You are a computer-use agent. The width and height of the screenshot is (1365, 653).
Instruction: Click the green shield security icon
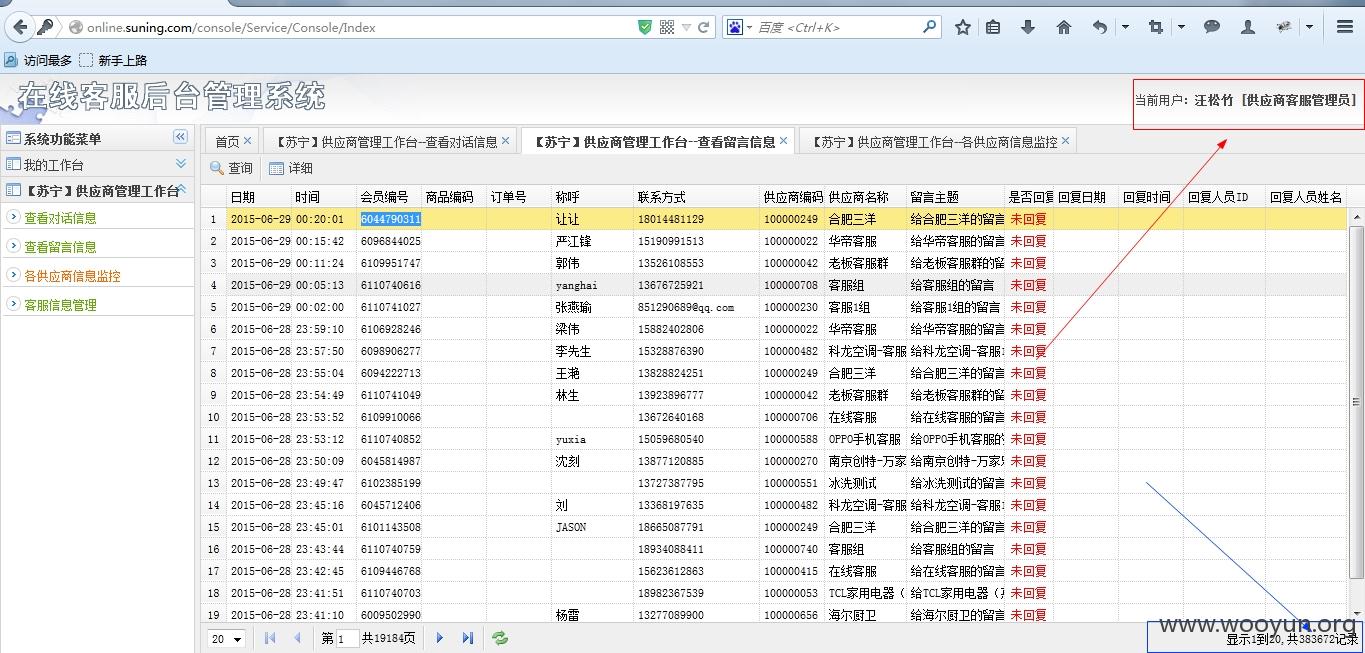coord(645,27)
